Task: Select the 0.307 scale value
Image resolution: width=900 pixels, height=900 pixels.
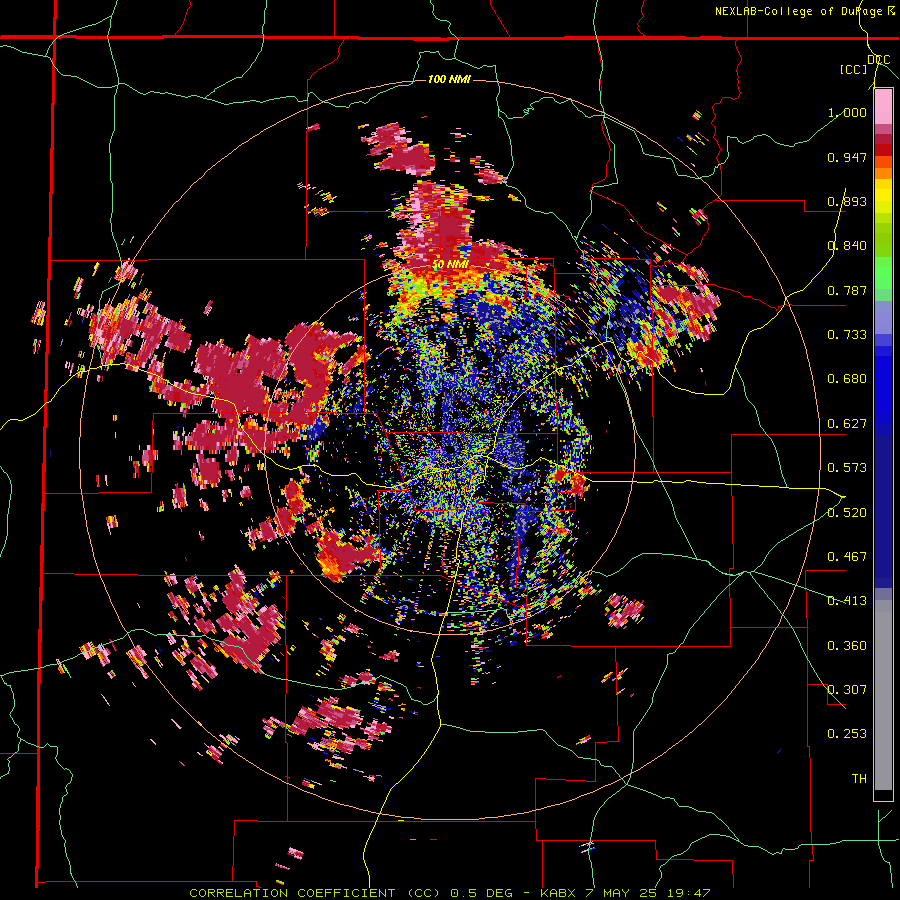Action: coord(847,689)
